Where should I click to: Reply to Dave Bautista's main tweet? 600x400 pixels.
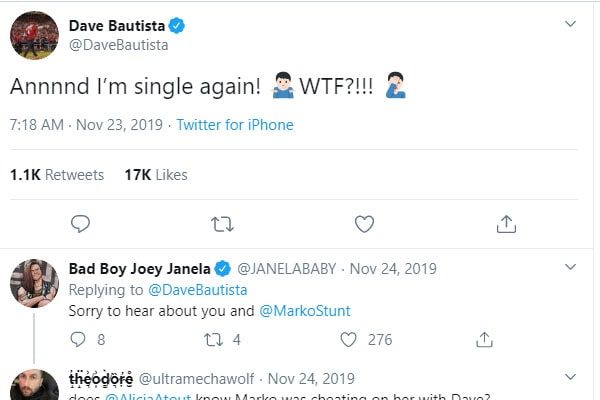[x=80, y=224]
